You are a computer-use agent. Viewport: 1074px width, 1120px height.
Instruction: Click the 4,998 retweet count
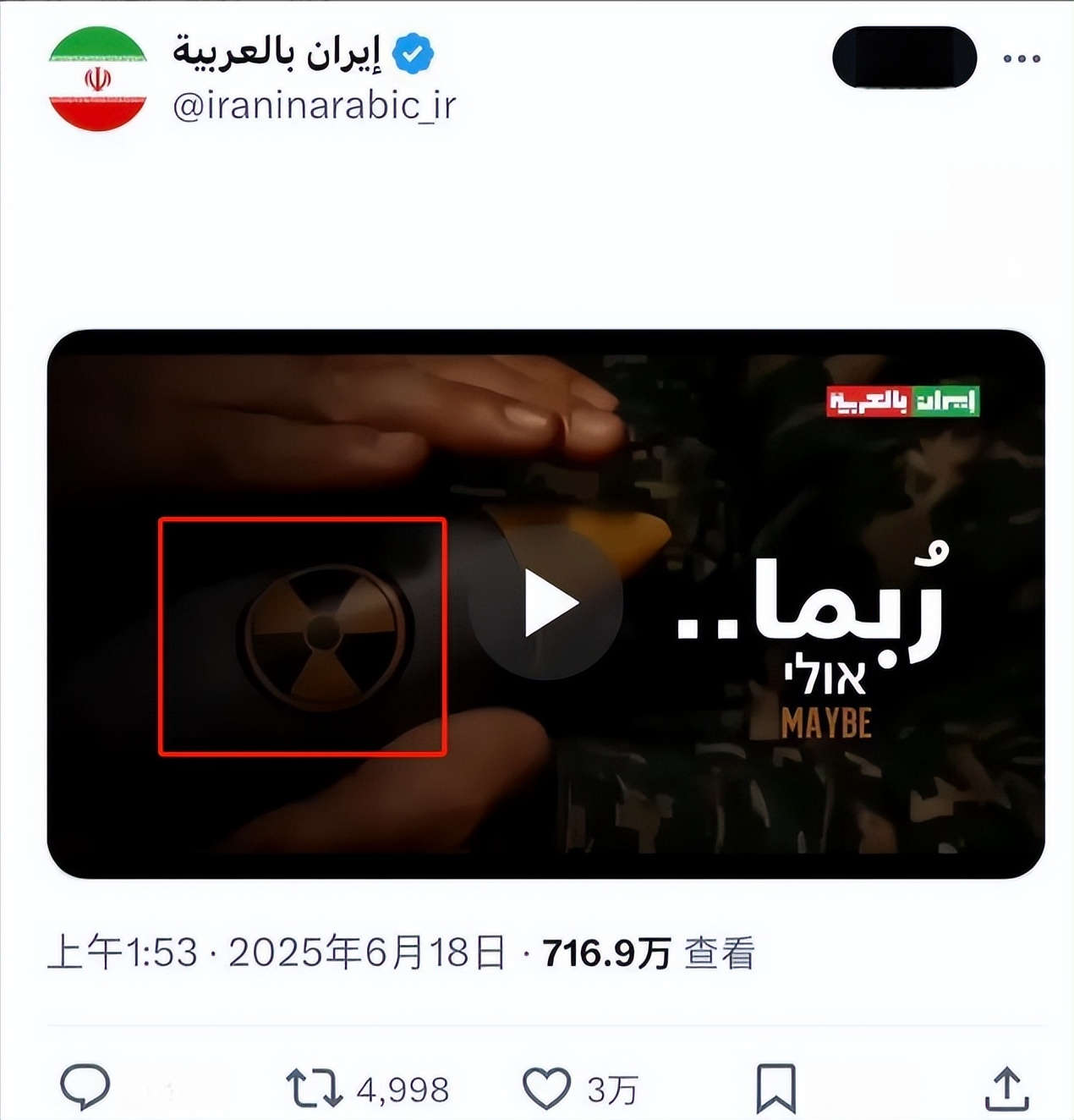click(403, 1090)
